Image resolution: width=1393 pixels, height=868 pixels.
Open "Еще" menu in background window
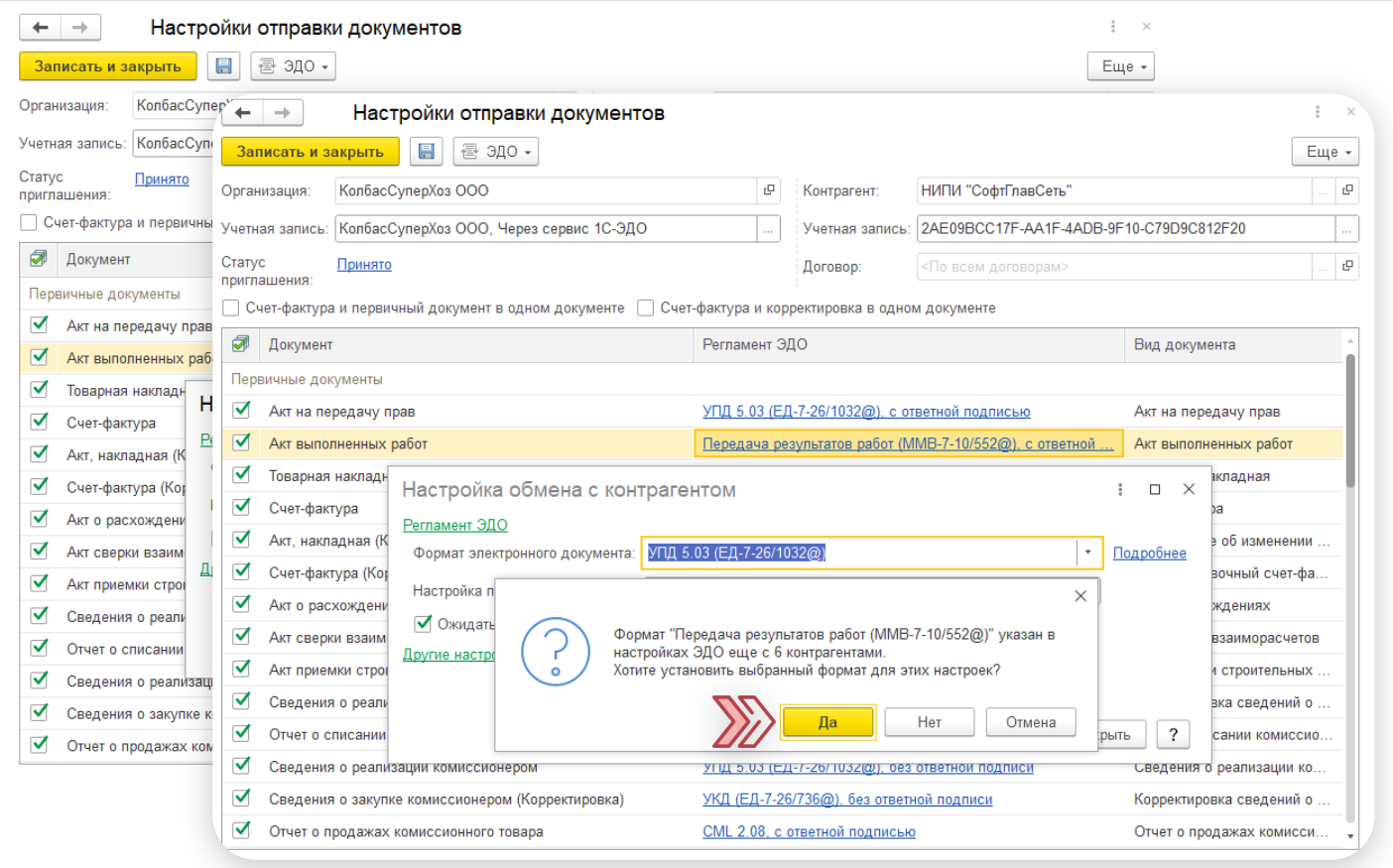pos(1120,65)
